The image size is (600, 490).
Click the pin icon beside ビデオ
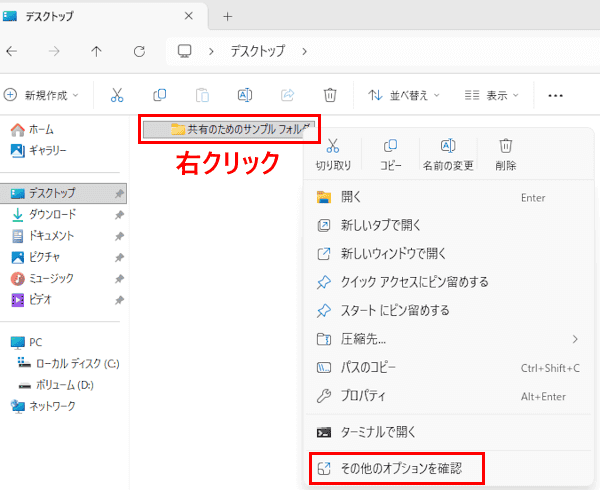pos(119,300)
